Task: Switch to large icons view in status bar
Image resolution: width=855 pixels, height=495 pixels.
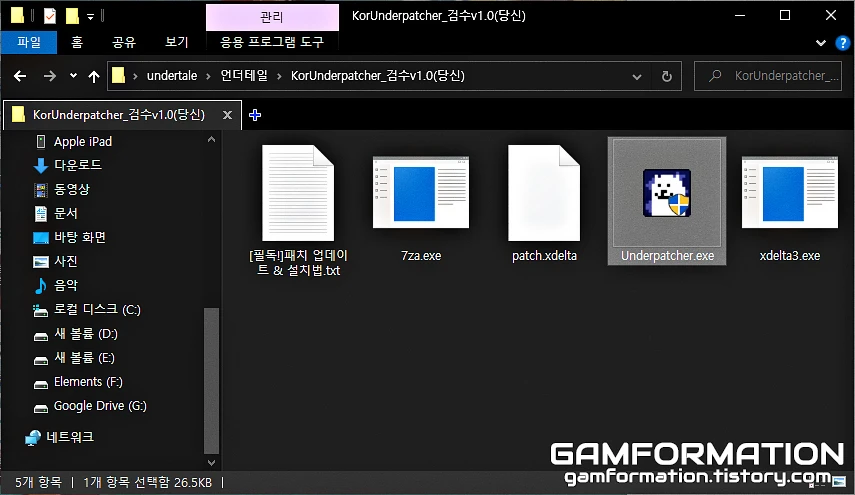Action: 839,482
